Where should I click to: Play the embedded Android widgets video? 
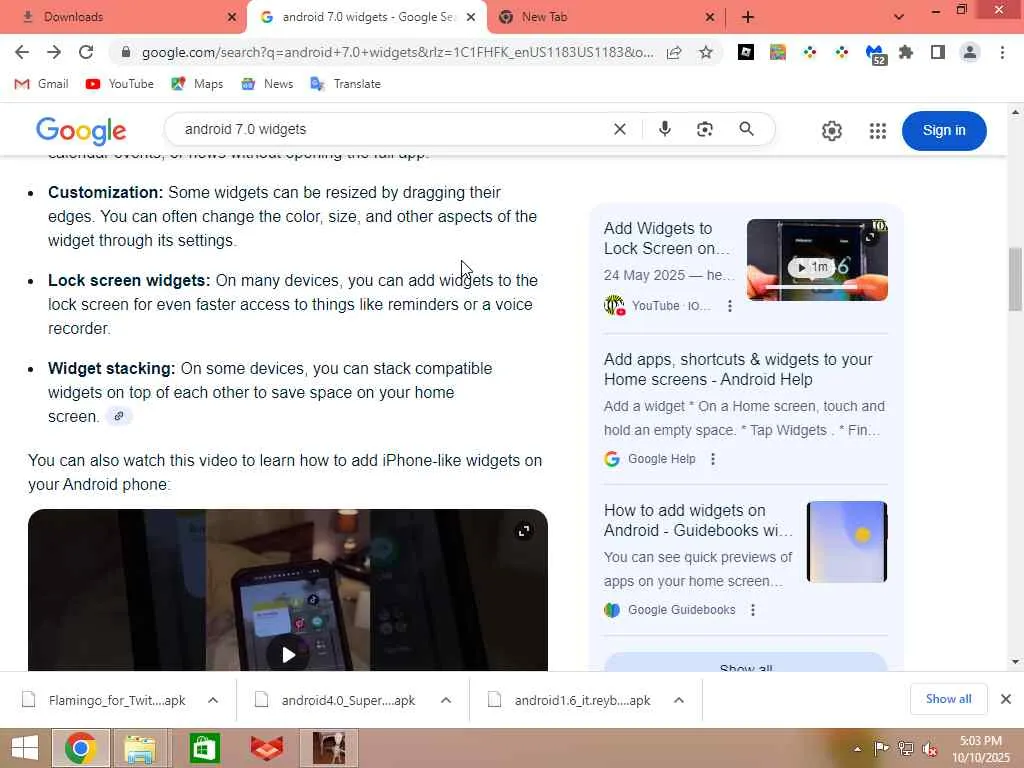[x=288, y=654]
